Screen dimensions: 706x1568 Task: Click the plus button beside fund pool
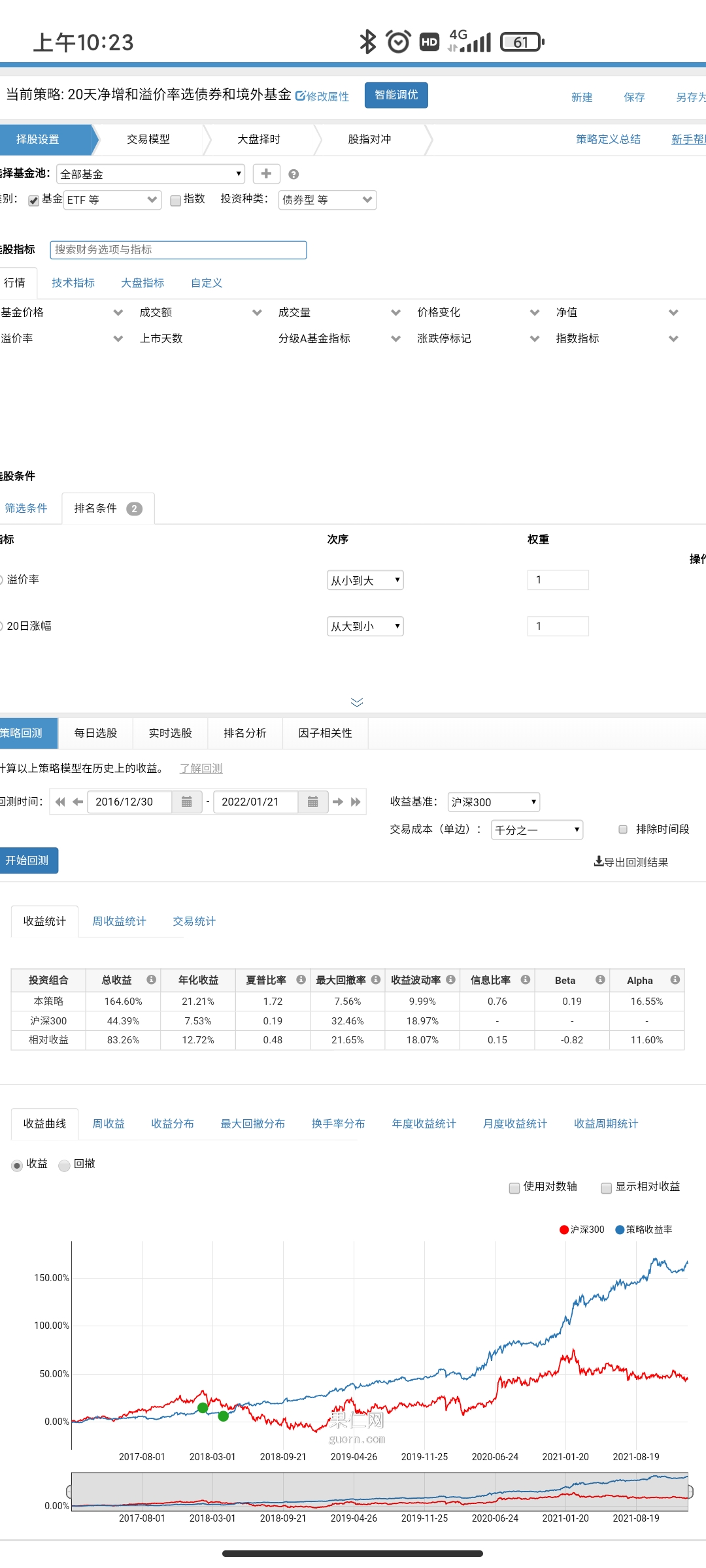coord(266,174)
